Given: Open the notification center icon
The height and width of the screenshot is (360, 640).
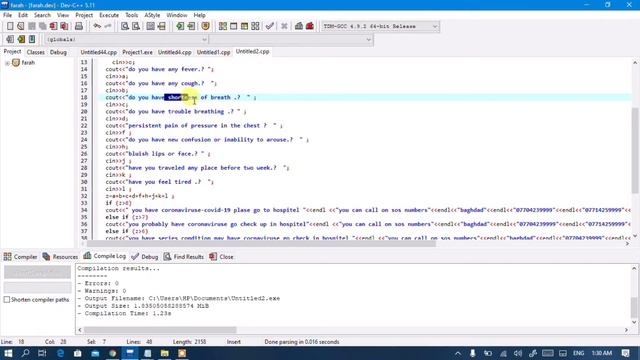Looking at the screenshot, I should pyautogui.click(x=626, y=353).
